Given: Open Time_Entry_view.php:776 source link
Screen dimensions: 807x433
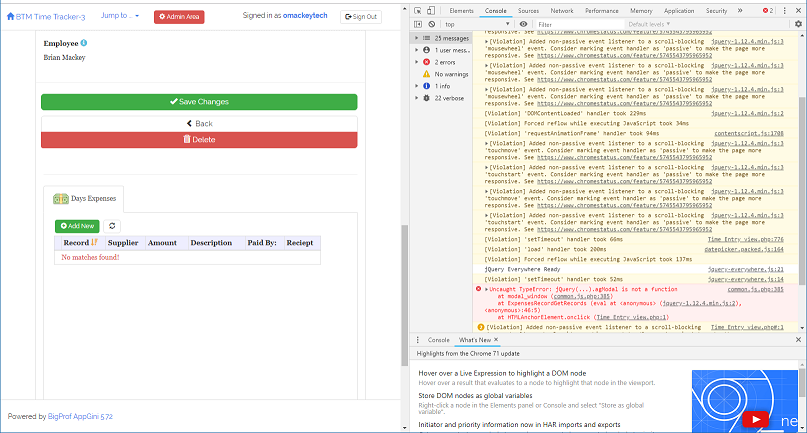Looking at the screenshot, I should (745, 239).
